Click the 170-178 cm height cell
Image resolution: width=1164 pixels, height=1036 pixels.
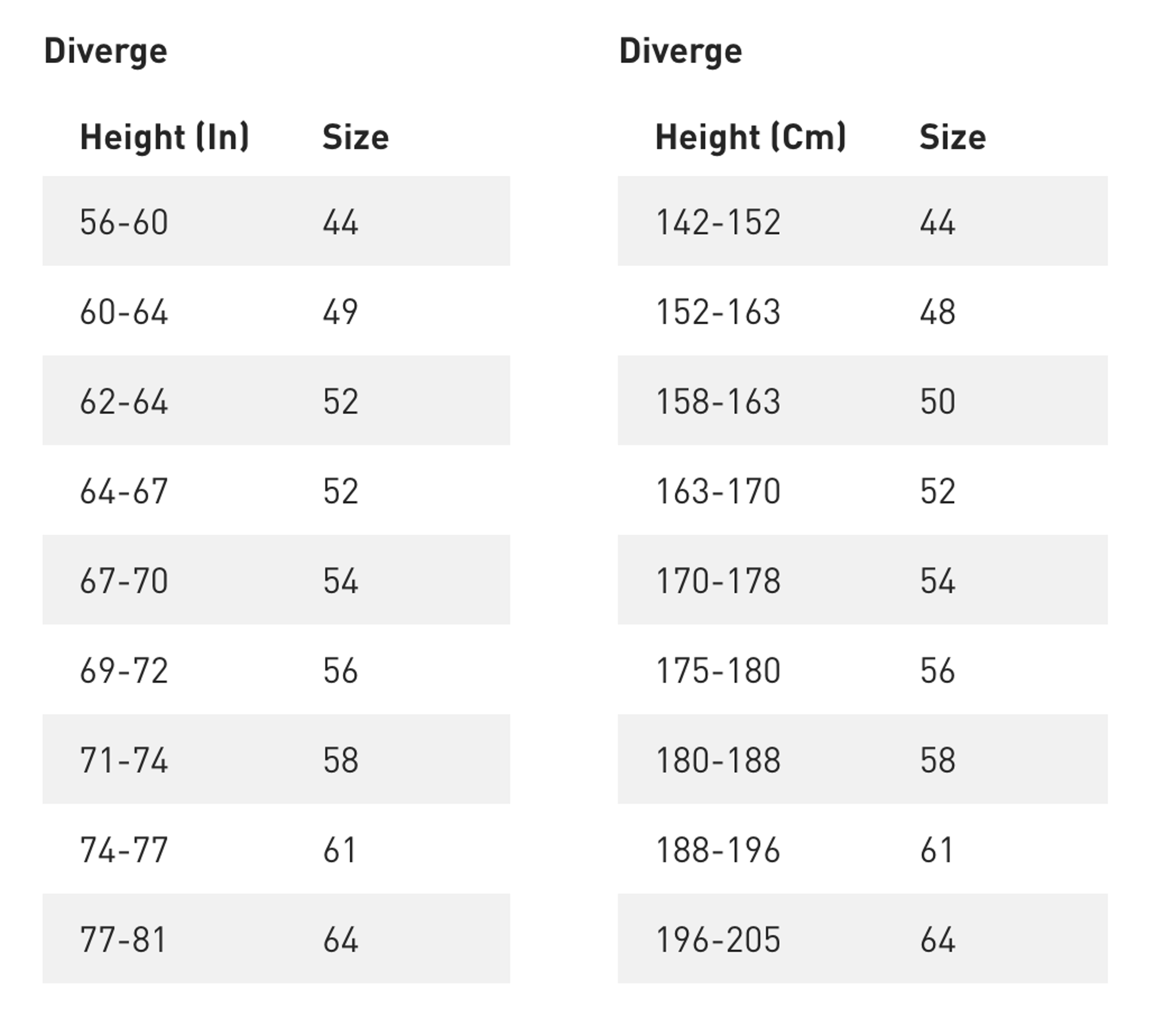(x=718, y=581)
